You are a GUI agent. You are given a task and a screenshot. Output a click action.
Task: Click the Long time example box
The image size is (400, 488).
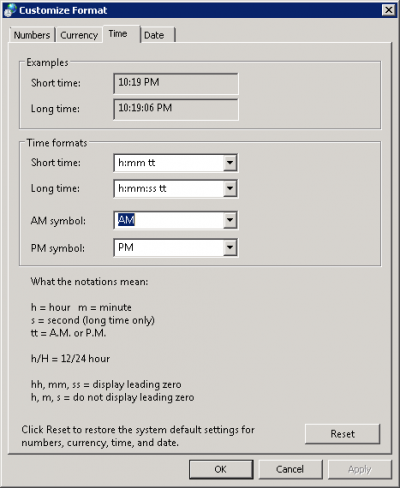[176, 109]
